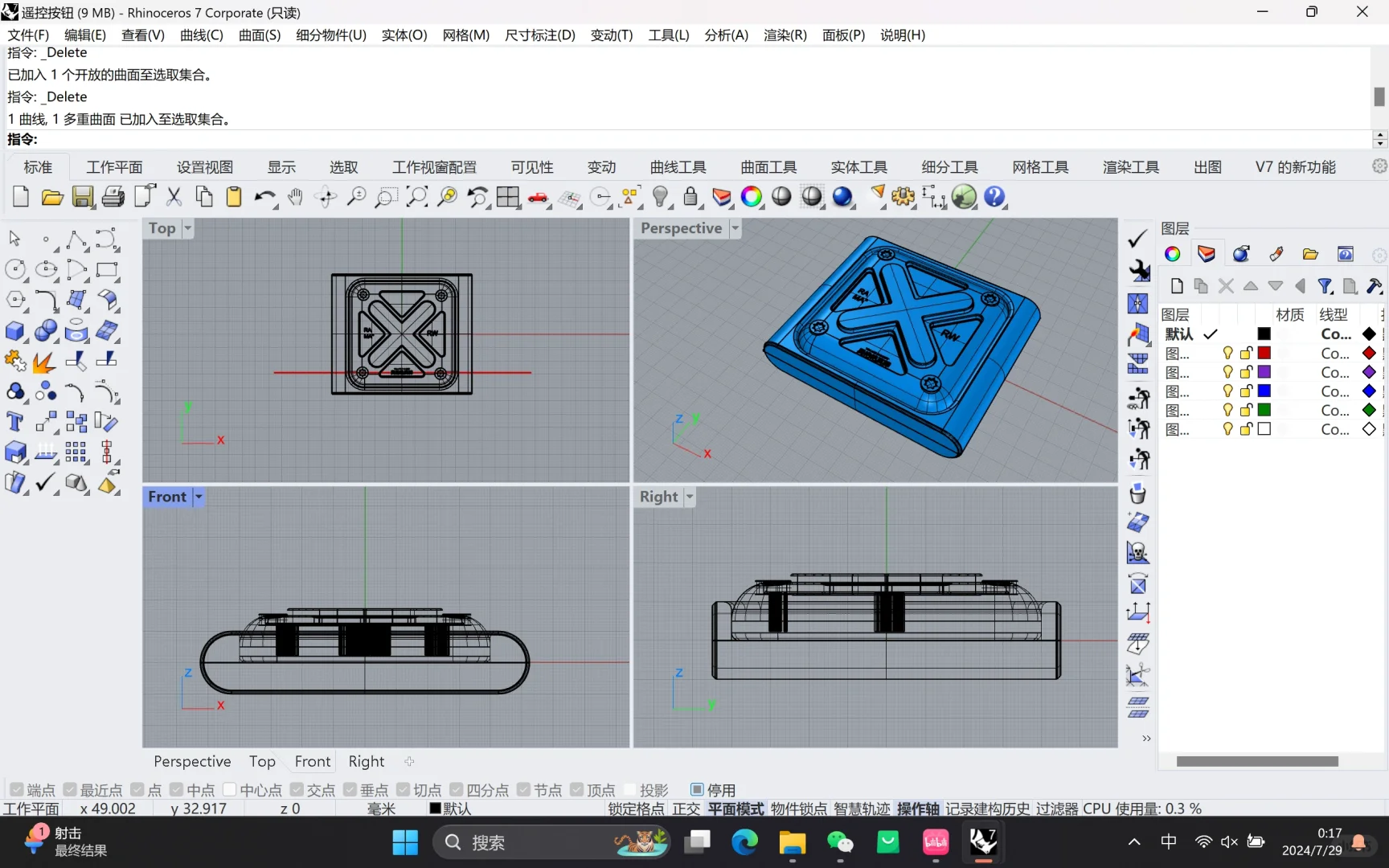The width and height of the screenshot is (1389, 868).
Task: Select the Perspective viewport tab at bottom
Action: pos(192,761)
